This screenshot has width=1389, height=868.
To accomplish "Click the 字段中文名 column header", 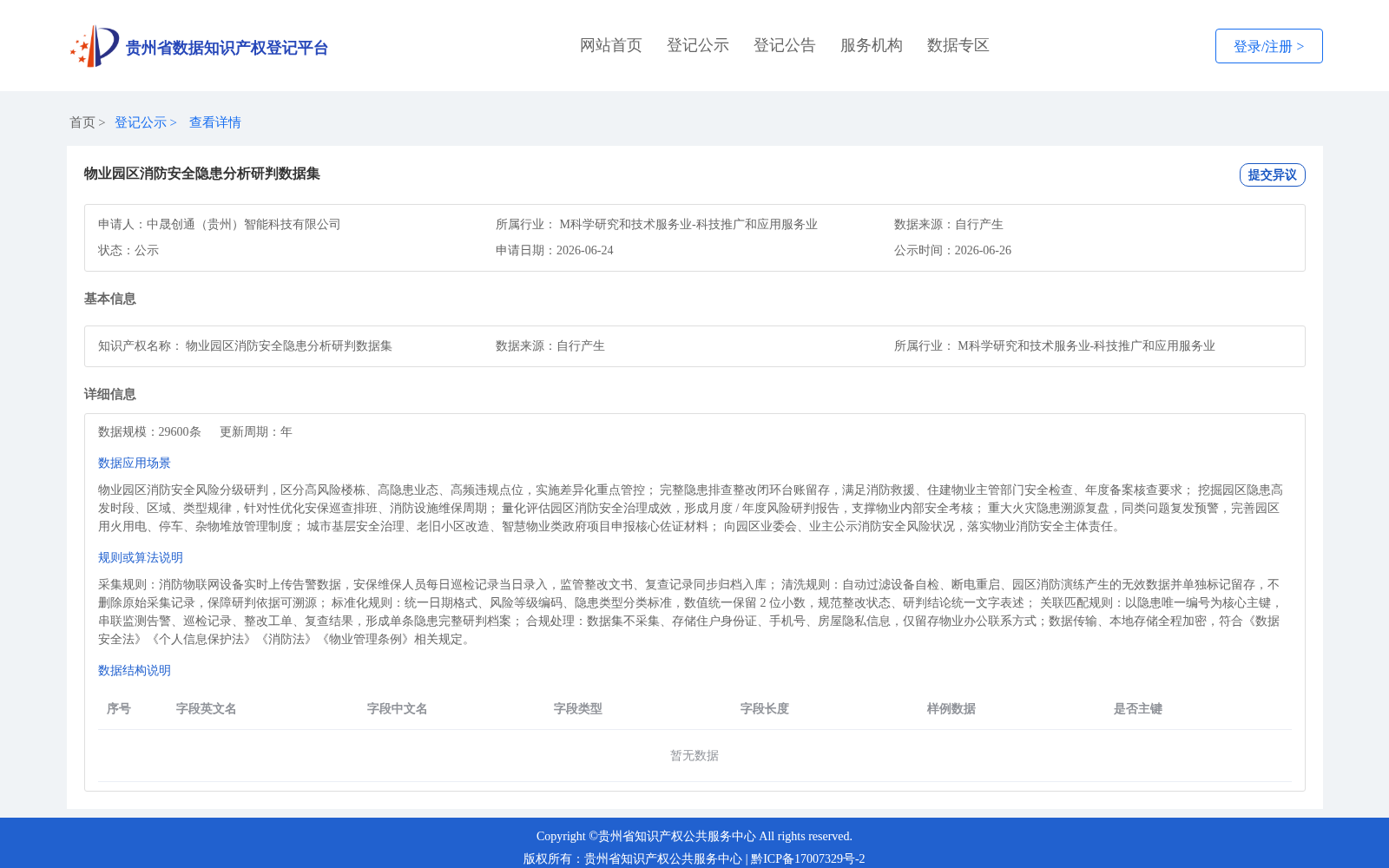I will [398, 708].
